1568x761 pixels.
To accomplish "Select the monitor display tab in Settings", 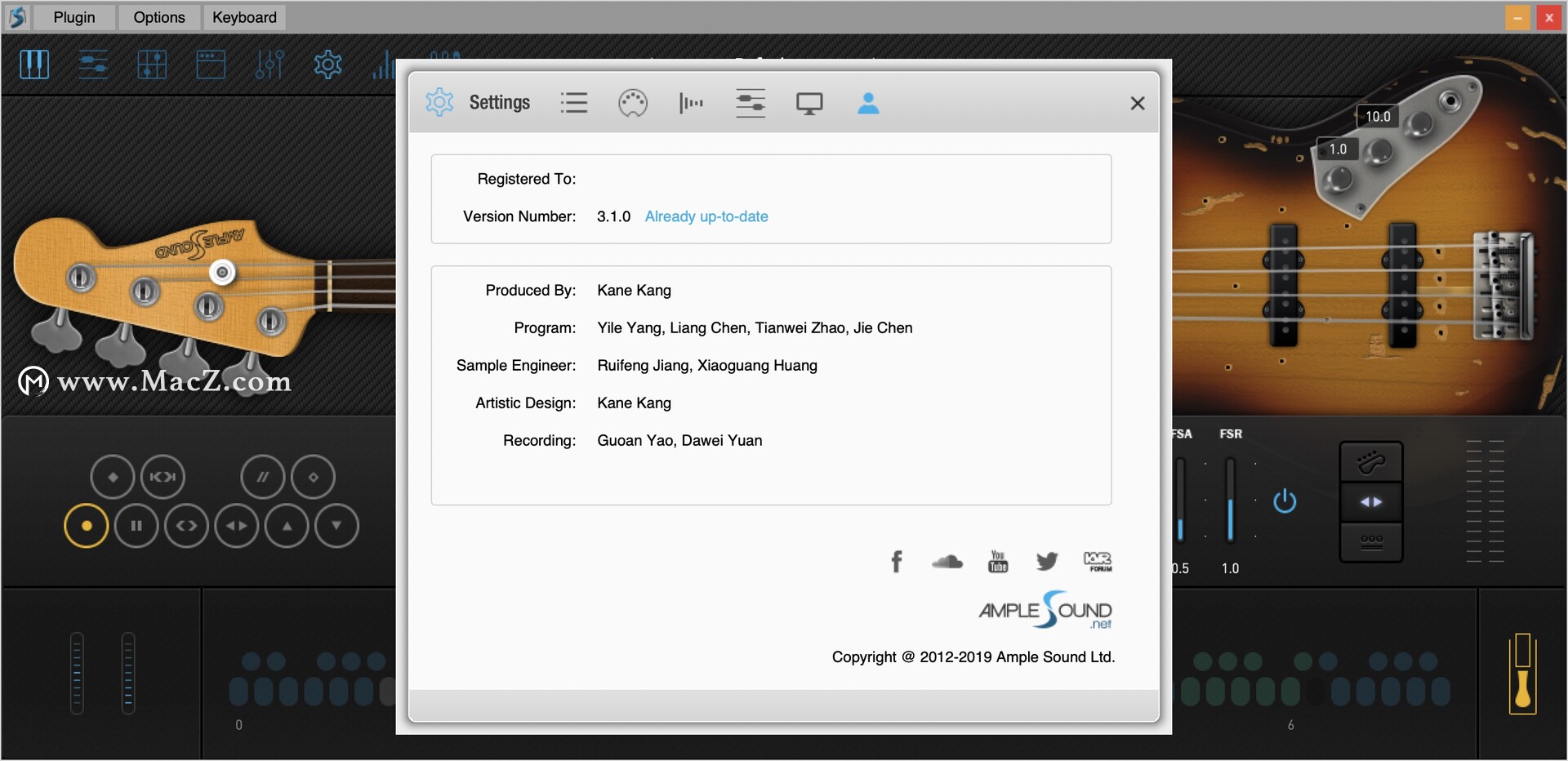I will point(809,103).
